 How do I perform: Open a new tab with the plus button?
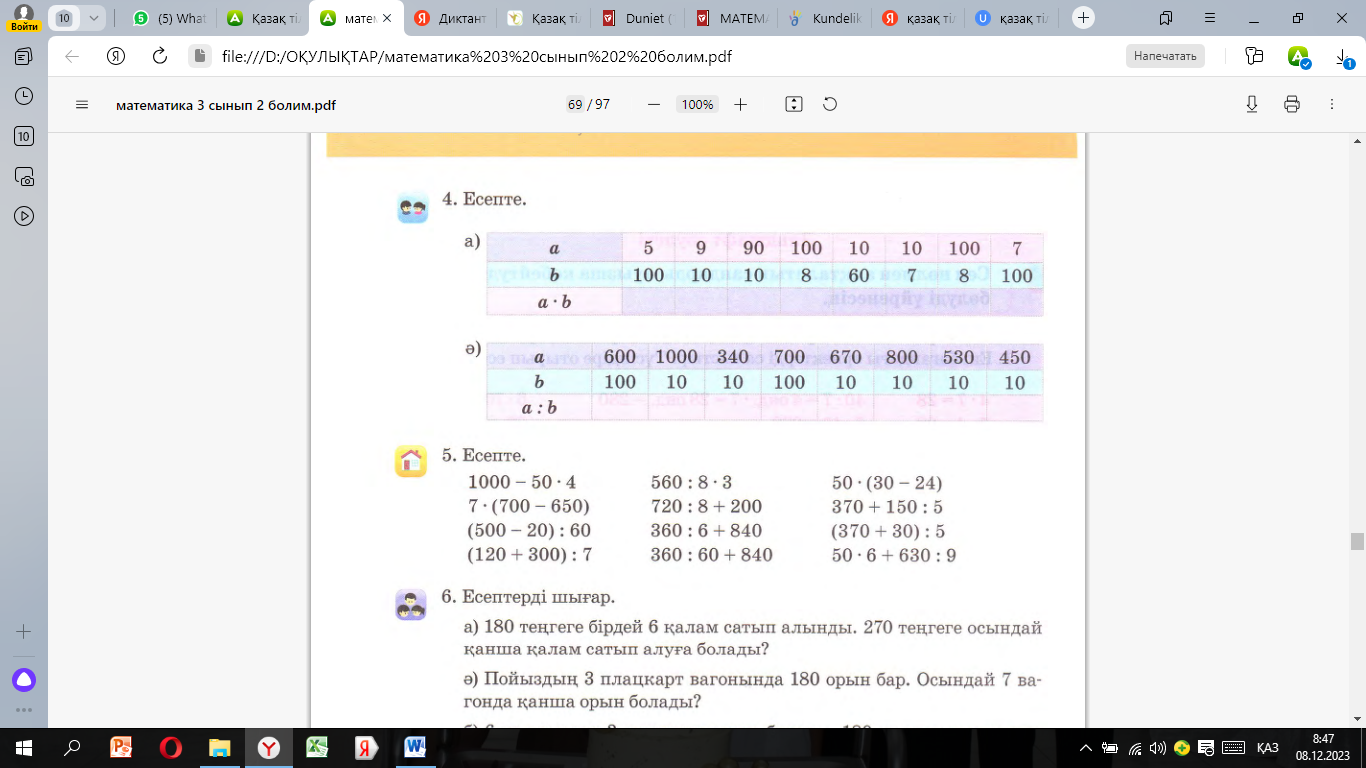1083,18
